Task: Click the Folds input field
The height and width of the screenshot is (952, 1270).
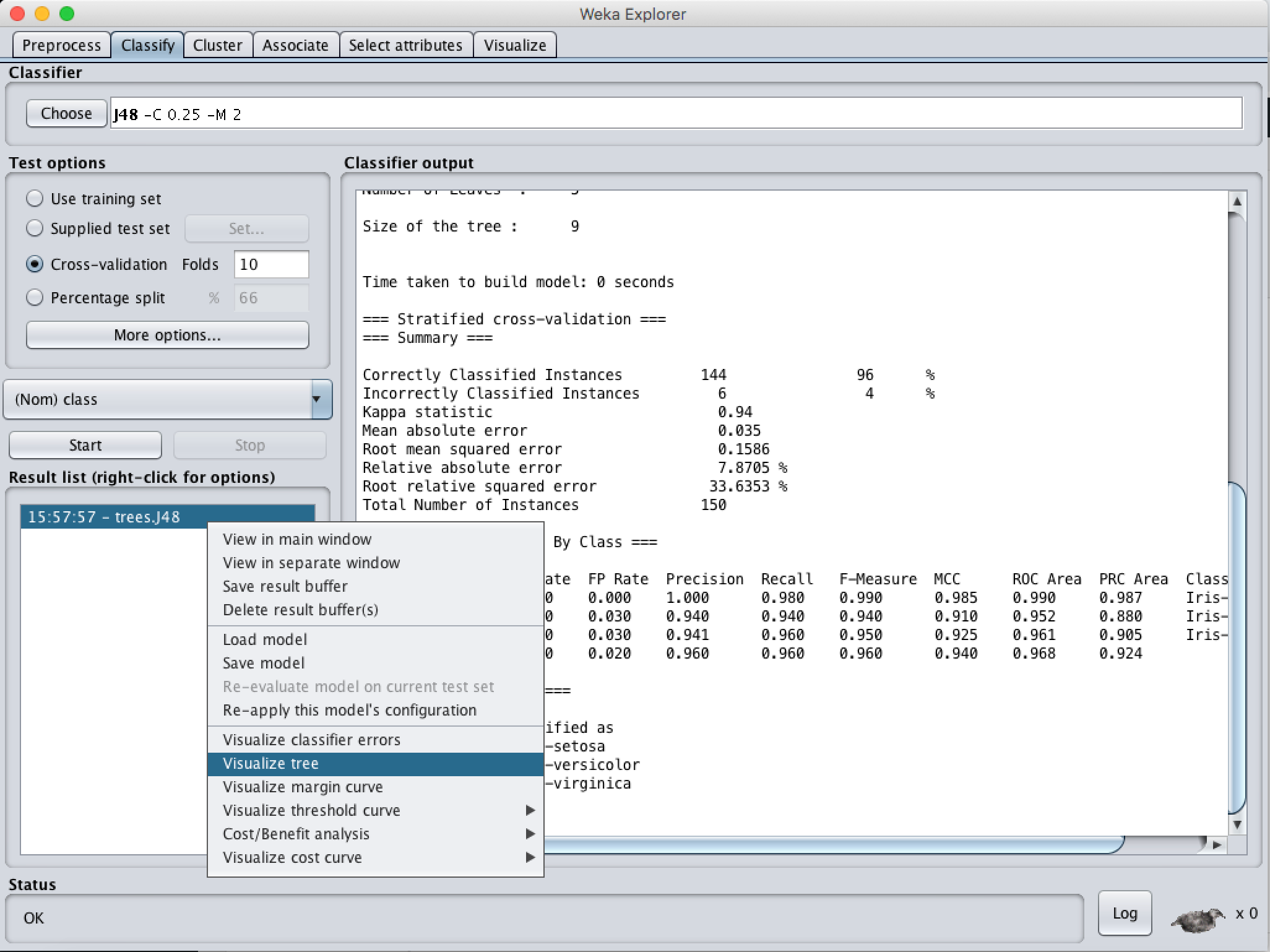Action: [x=271, y=264]
